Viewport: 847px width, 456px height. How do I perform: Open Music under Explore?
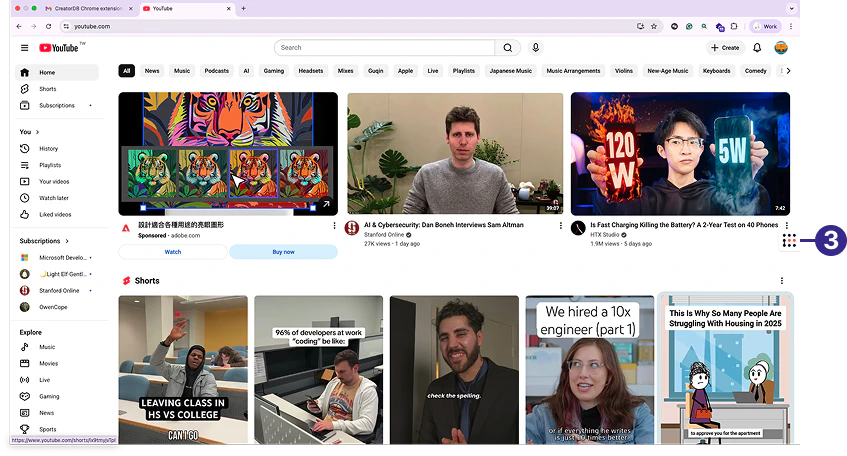(x=56, y=347)
